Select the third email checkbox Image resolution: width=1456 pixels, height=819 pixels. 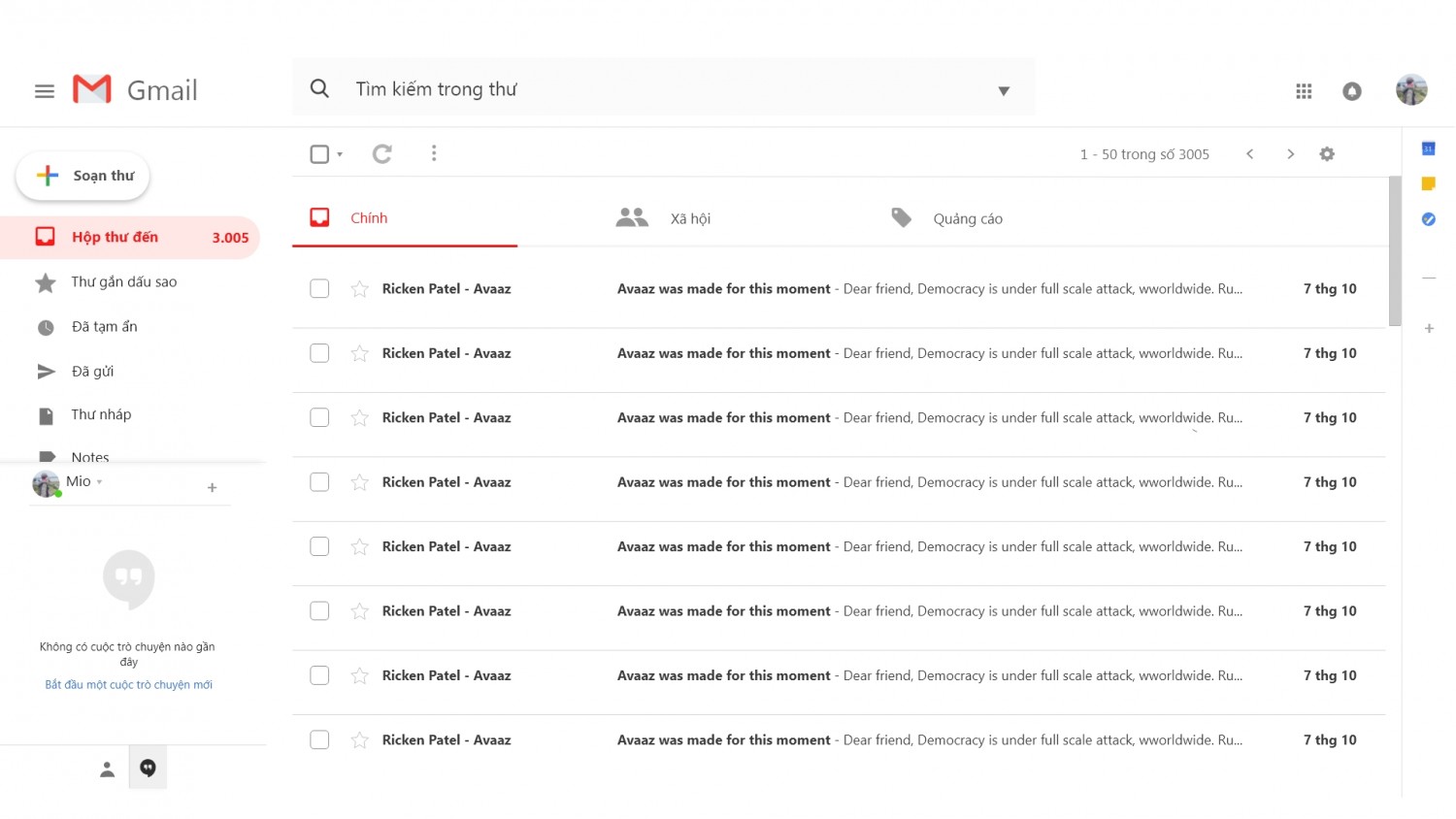tap(319, 418)
